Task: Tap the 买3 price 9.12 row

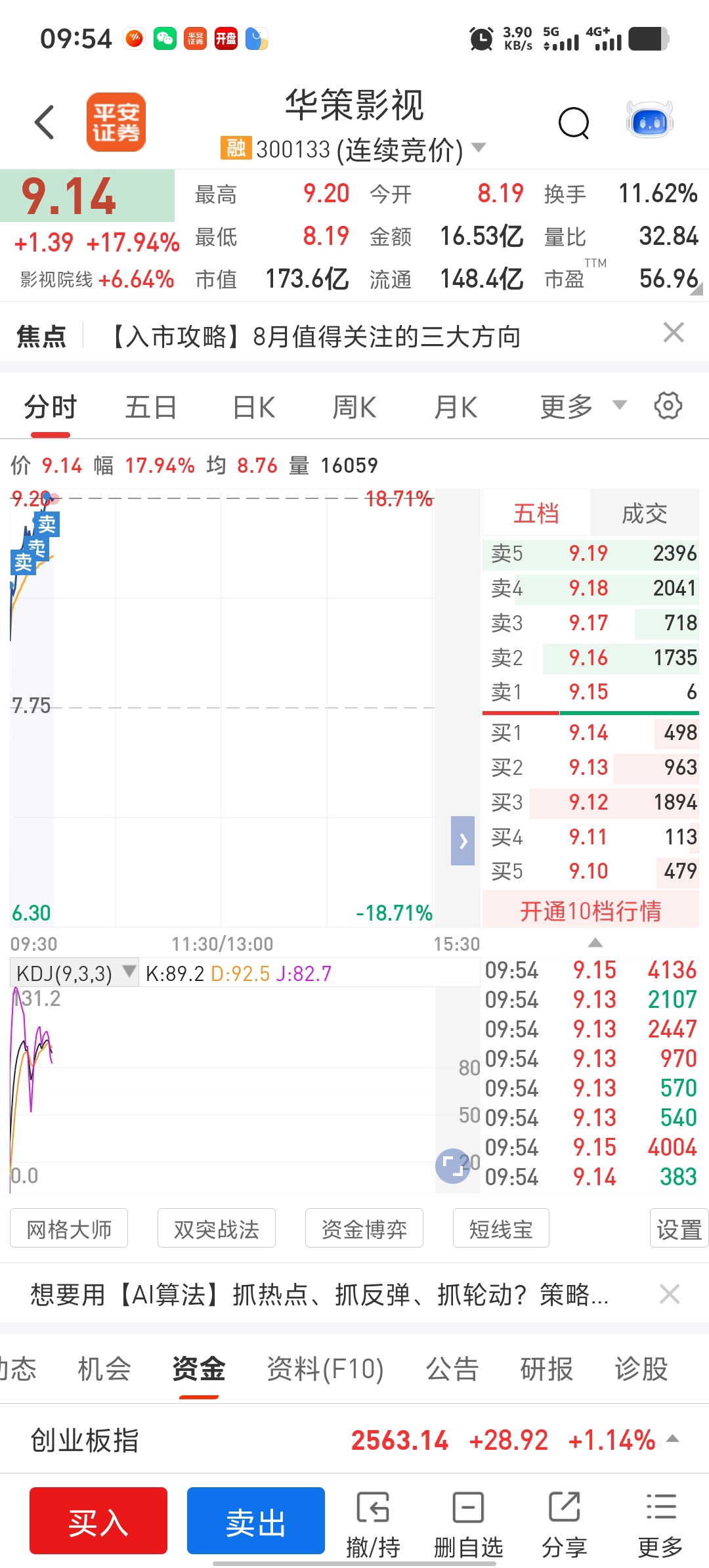Action: tap(591, 802)
